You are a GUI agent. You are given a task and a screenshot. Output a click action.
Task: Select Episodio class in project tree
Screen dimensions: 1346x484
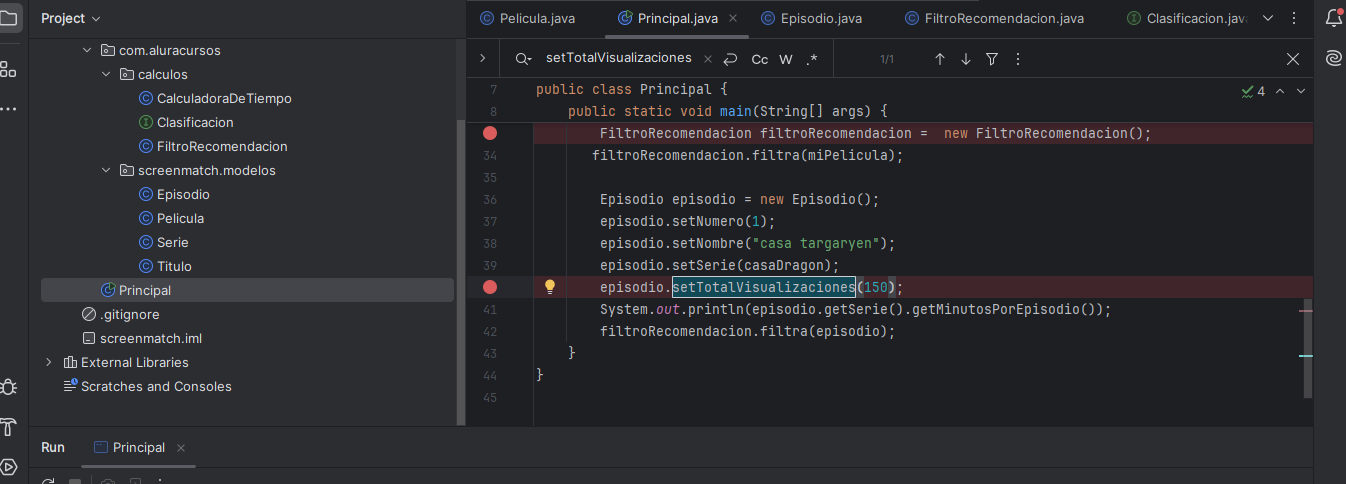click(183, 194)
